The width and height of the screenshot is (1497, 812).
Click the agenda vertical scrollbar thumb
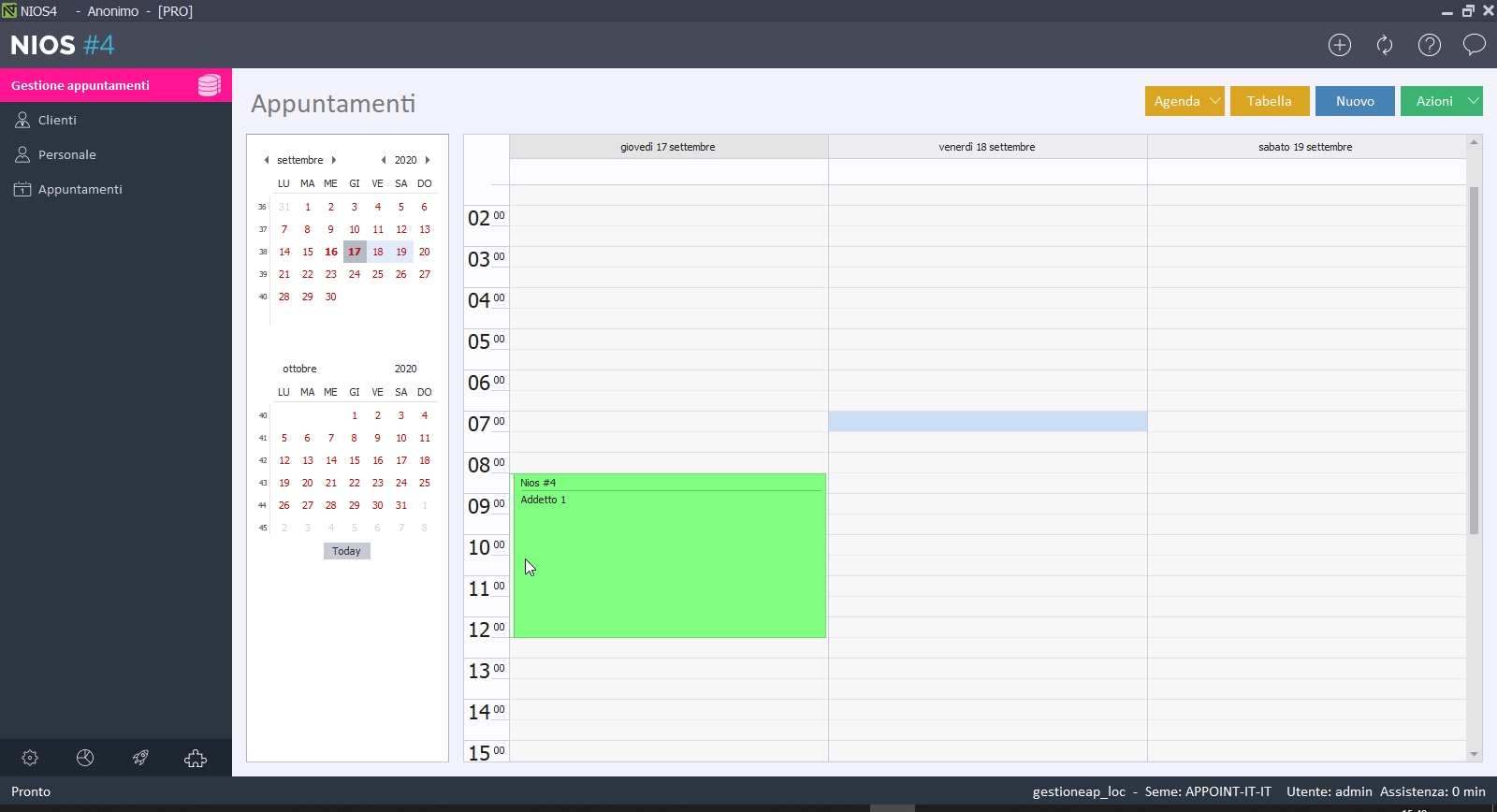[1474, 360]
